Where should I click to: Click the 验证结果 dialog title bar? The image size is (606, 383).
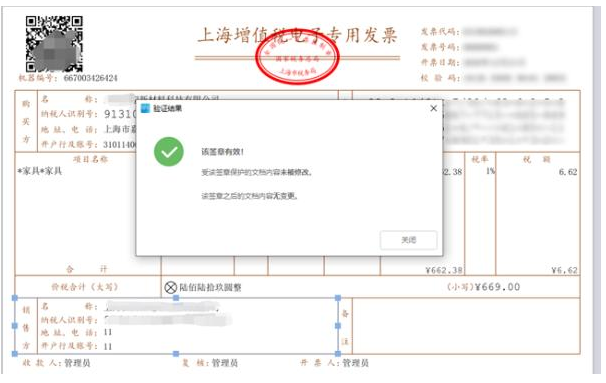tap(289, 108)
